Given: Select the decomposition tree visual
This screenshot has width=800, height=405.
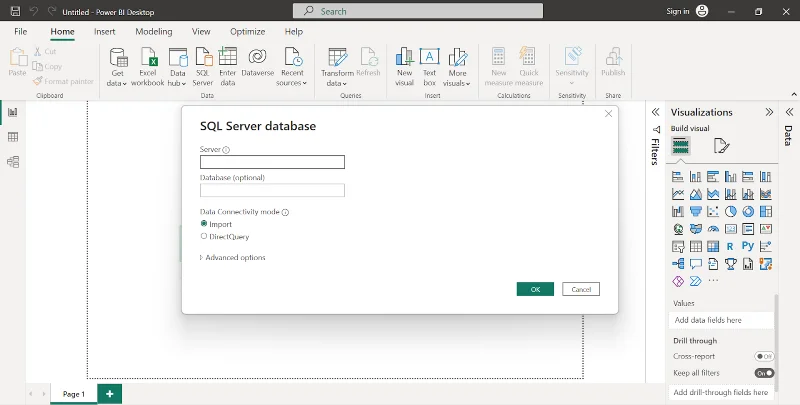Looking at the screenshot, I should [x=678, y=264].
